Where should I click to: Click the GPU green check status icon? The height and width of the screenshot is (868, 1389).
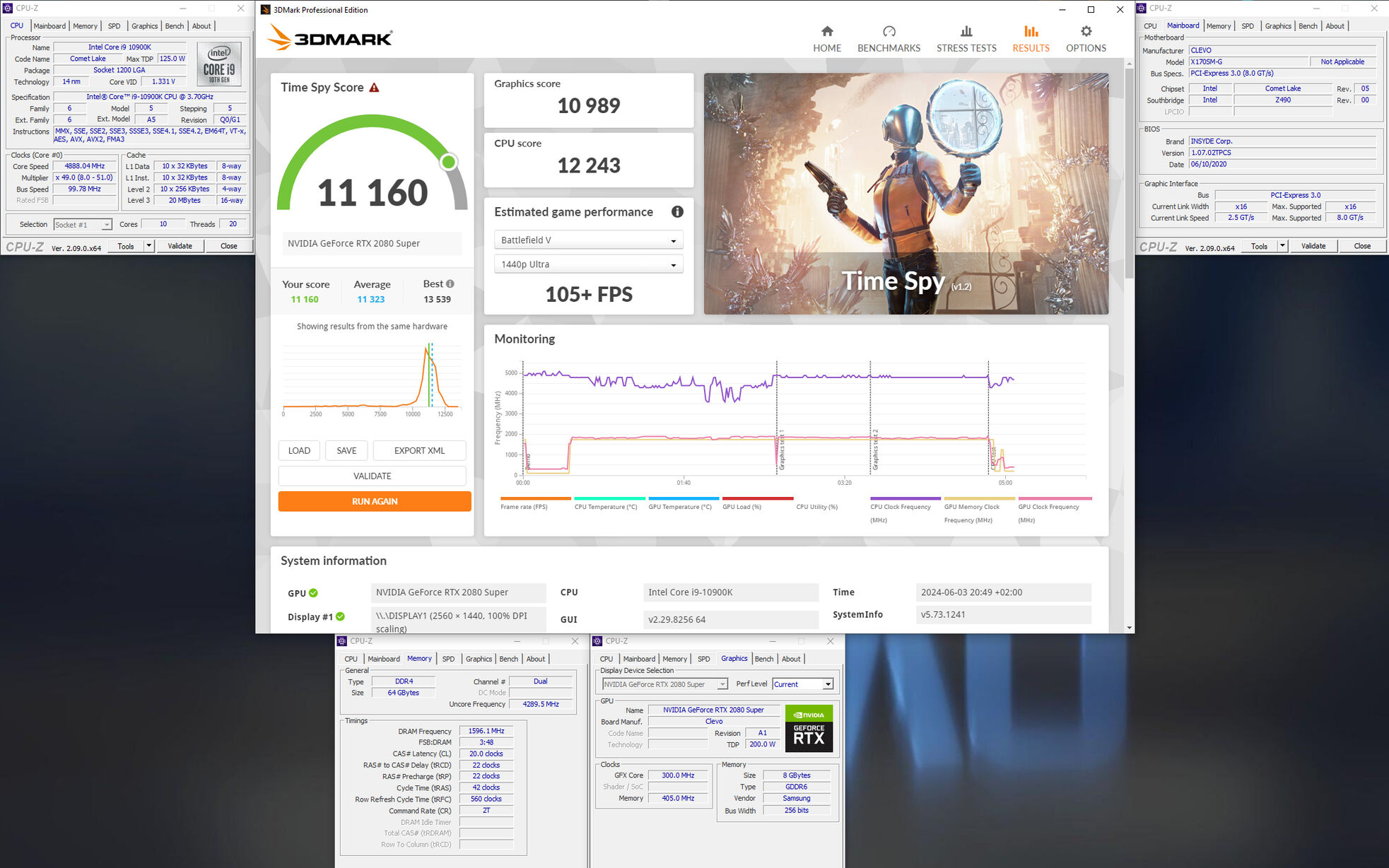click(x=313, y=593)
